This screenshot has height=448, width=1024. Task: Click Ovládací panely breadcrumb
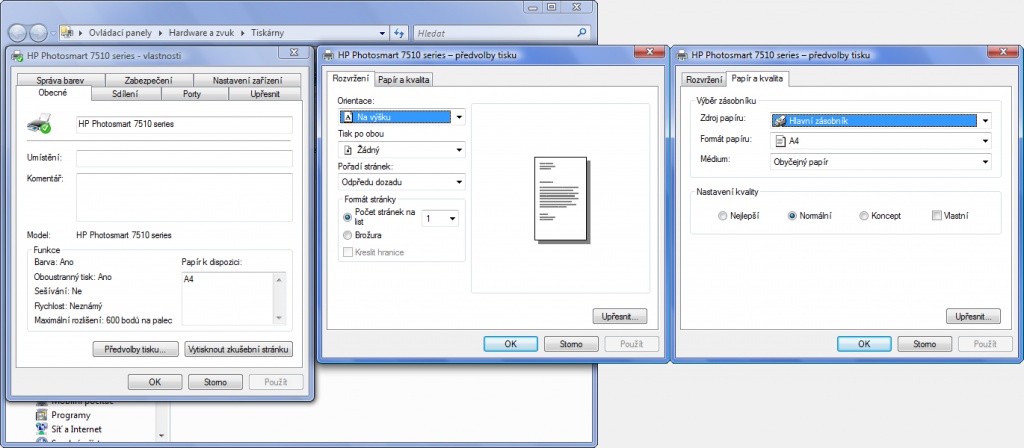tap(121, 33)
